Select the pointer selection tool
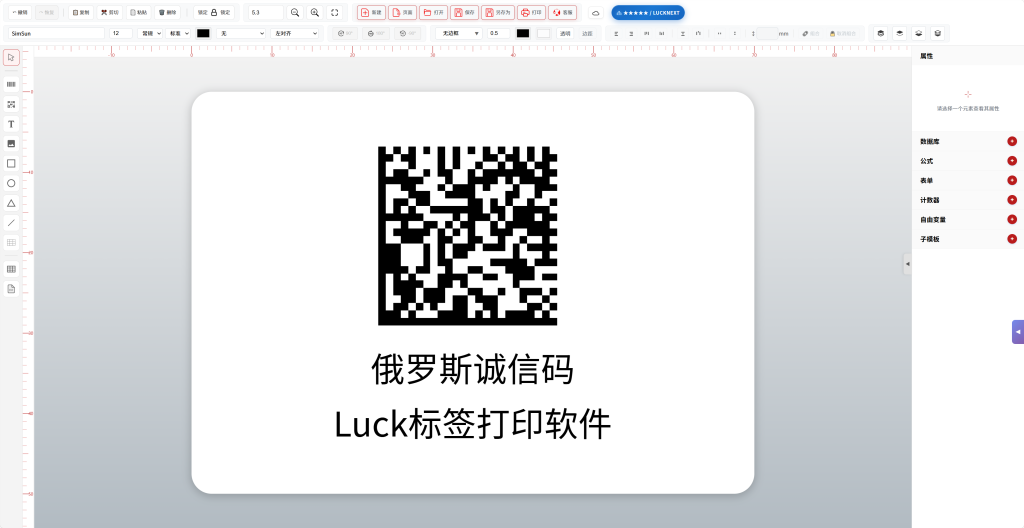The image size is (1024, 528). (x=11, y=58)
